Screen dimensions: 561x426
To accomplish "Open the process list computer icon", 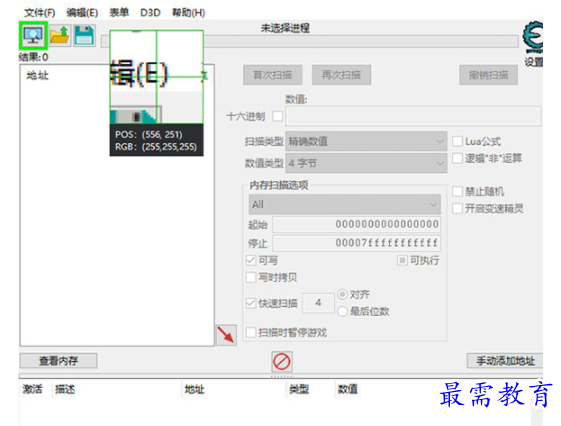I will (33, 35).
